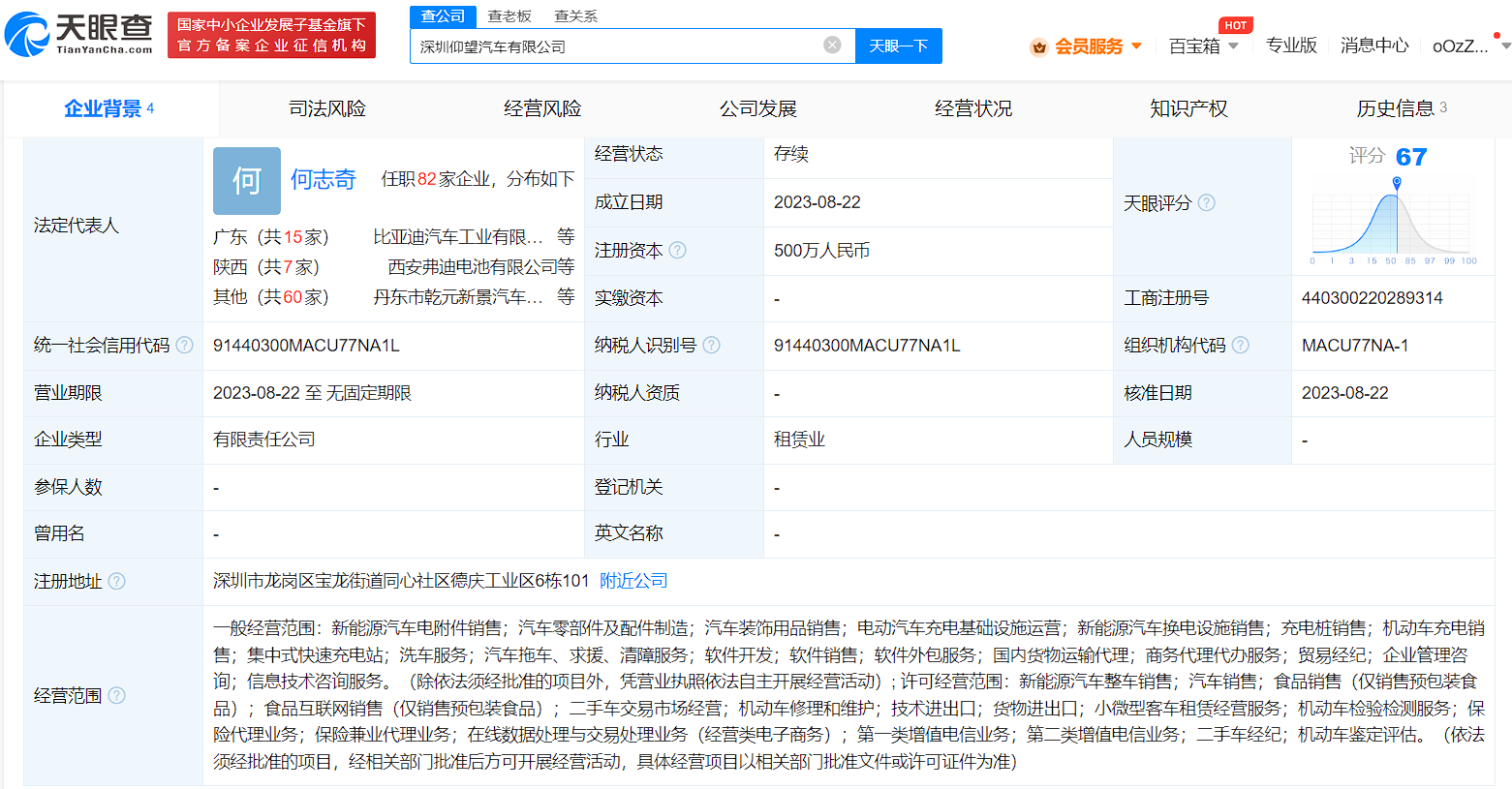Click help icon beside 注册资本
Image resolution: width=1512 pixels, height=789 pixels.
tap(678, 250)
